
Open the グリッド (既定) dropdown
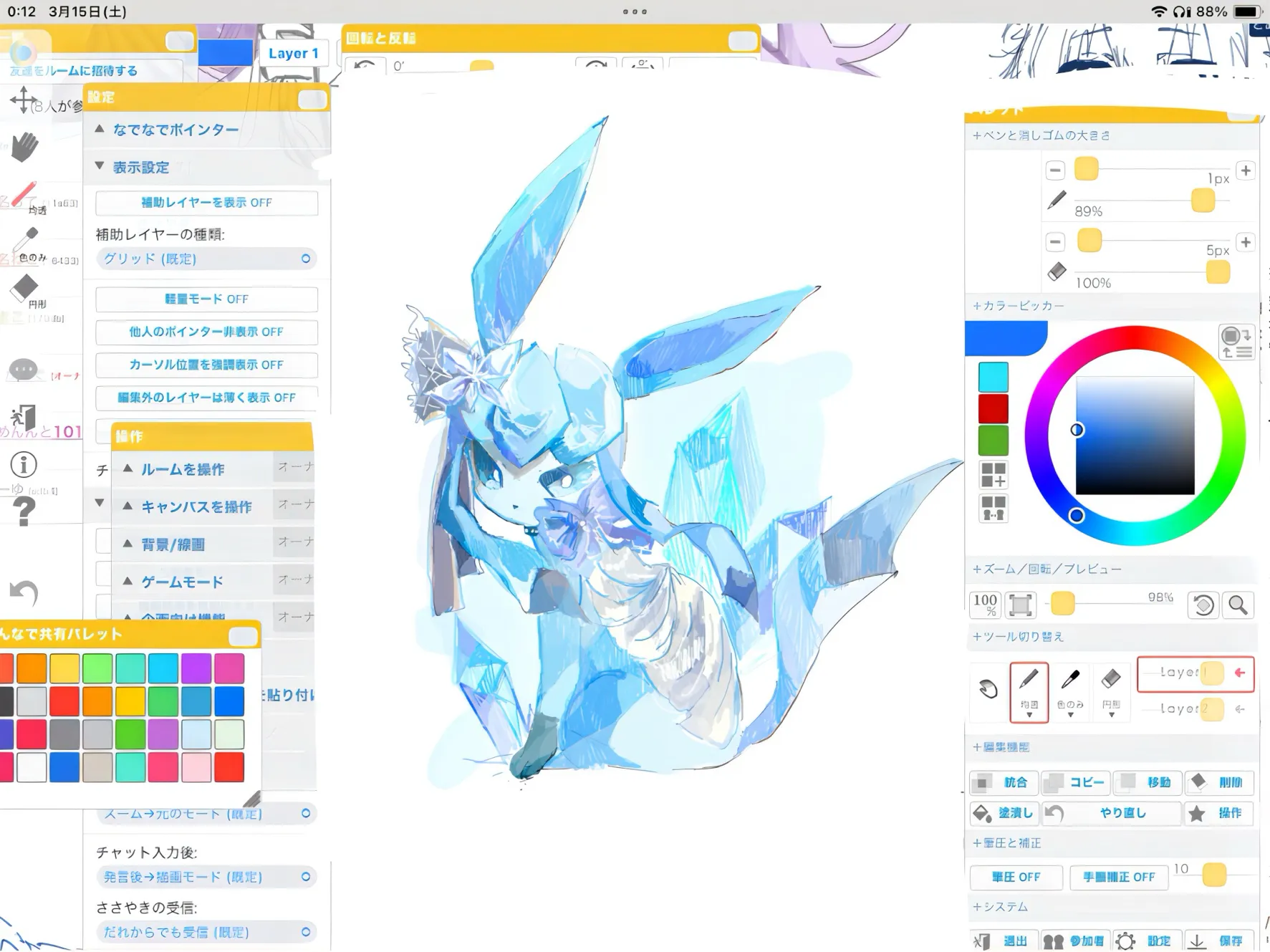tap(206, 259)
